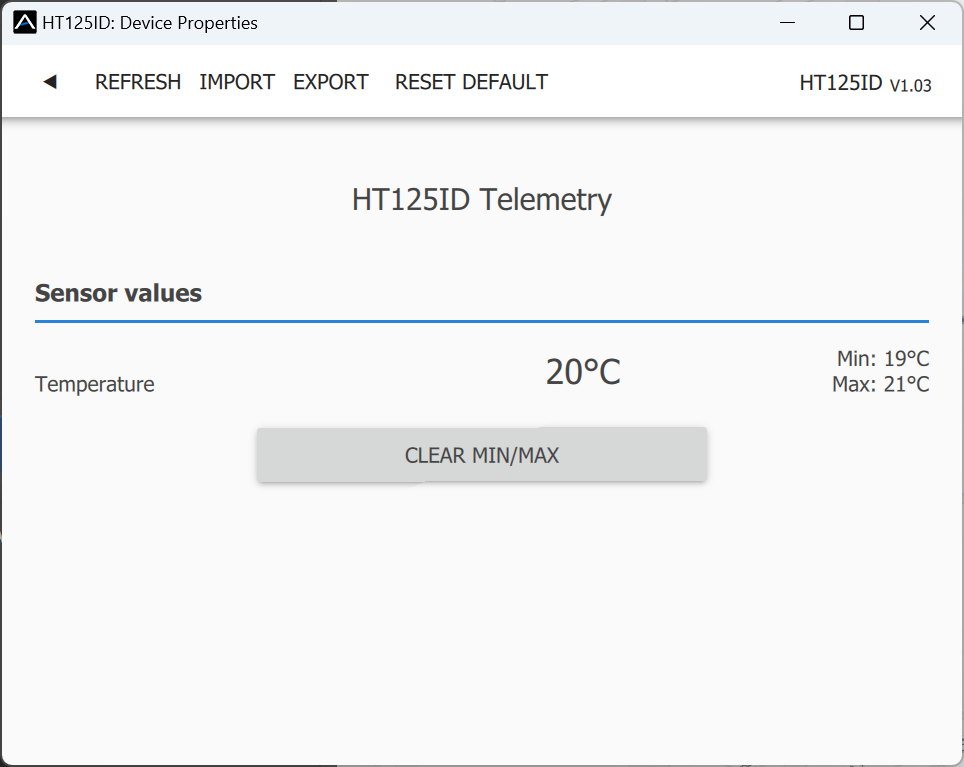
Task: Minimize the Device Properties window
Action: 787,21
